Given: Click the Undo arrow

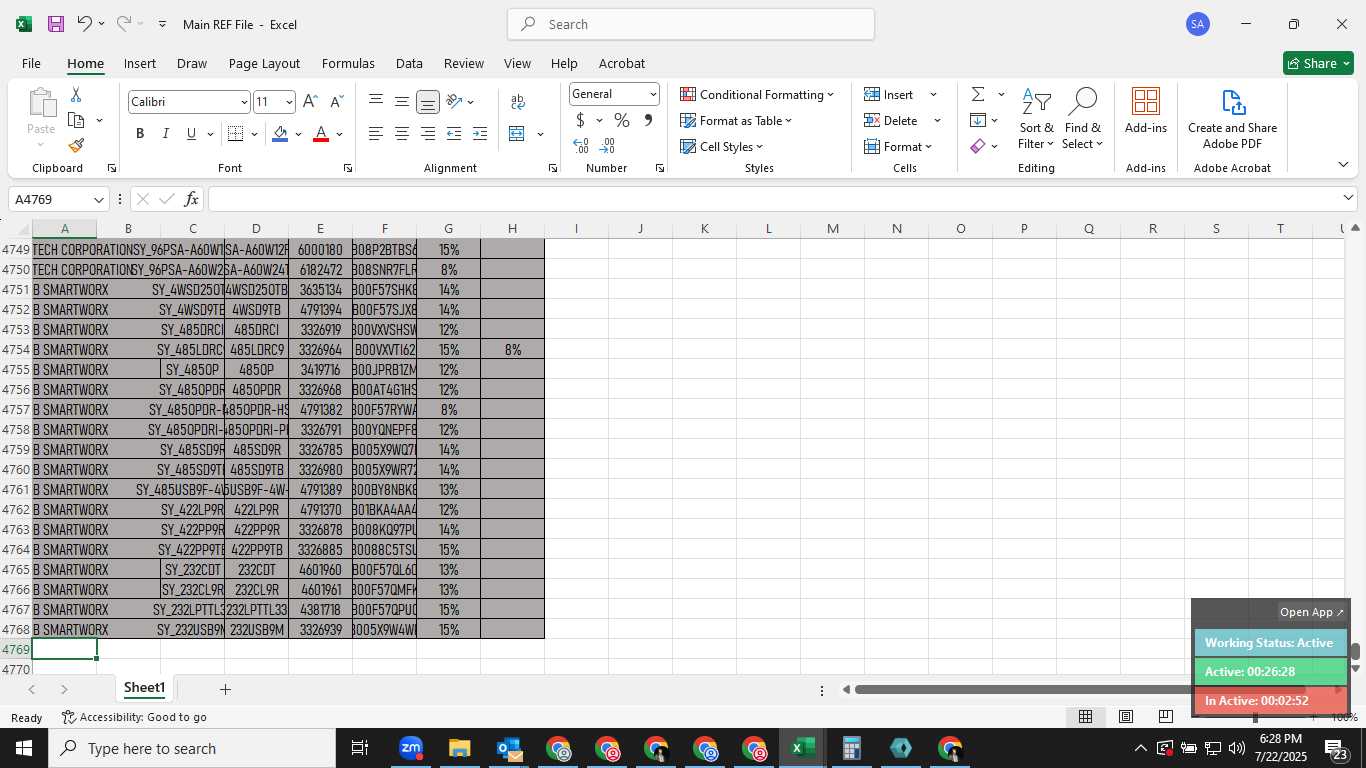Looking at the screenshot, I should coord(85,24).
